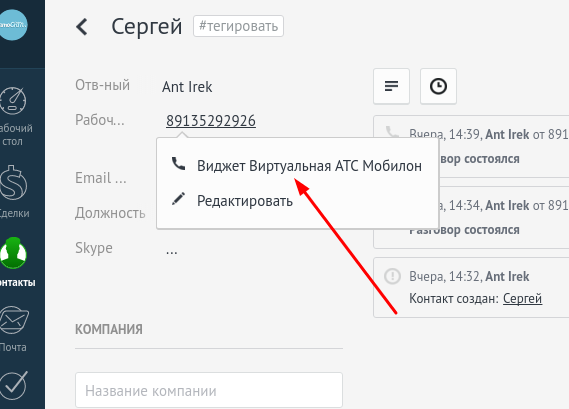This screenshot has width=569, height=409.
Task: Open the tasks checkmark icon in sidebar
Action: click(x=13, y=385)
